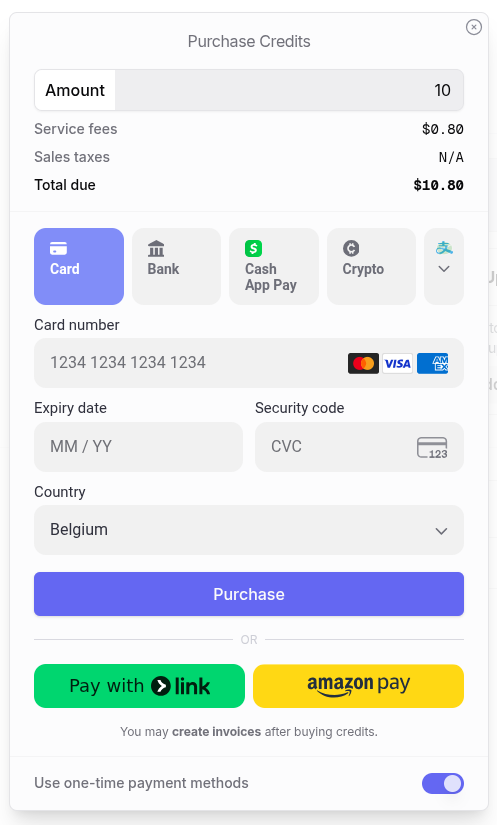Click the Visa logo icon
The width and height of the screenshot is (497, 825).
point(398,364)
